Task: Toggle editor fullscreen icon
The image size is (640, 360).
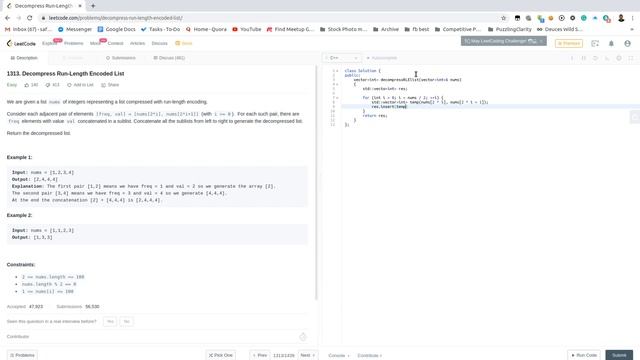Action: [x=631, y=58]
